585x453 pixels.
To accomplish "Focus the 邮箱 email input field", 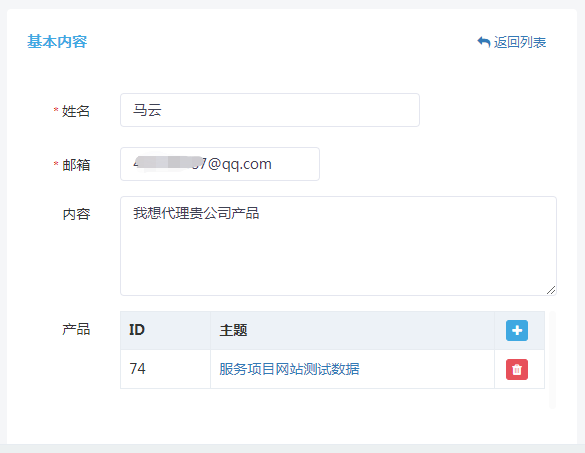I will 220,164.
